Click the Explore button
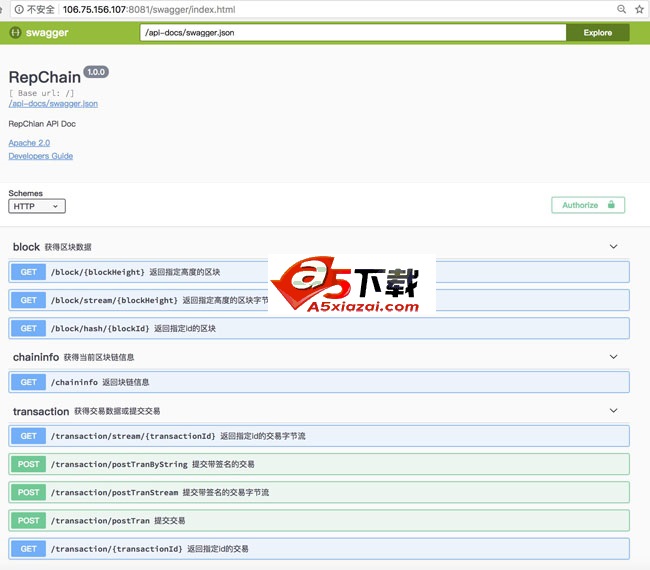 pyautogui.click(x=597, y=33)
